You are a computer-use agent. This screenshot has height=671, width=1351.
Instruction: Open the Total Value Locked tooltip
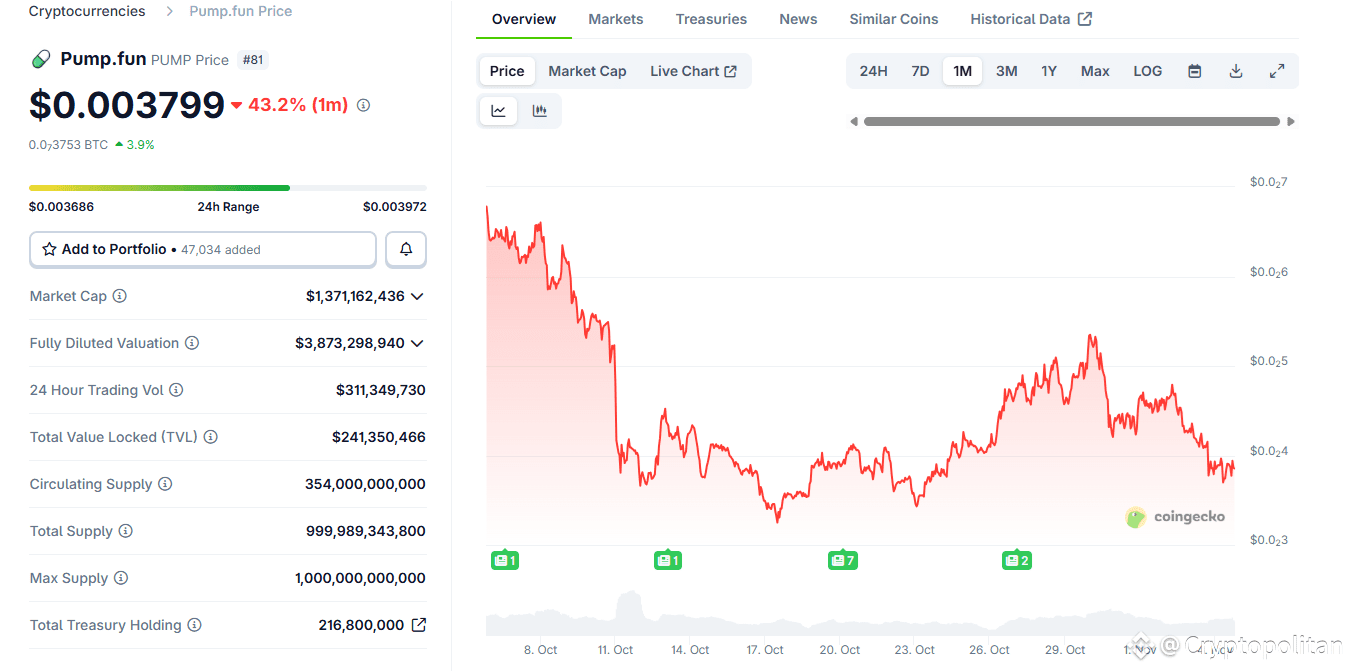(x=209, y=437)
